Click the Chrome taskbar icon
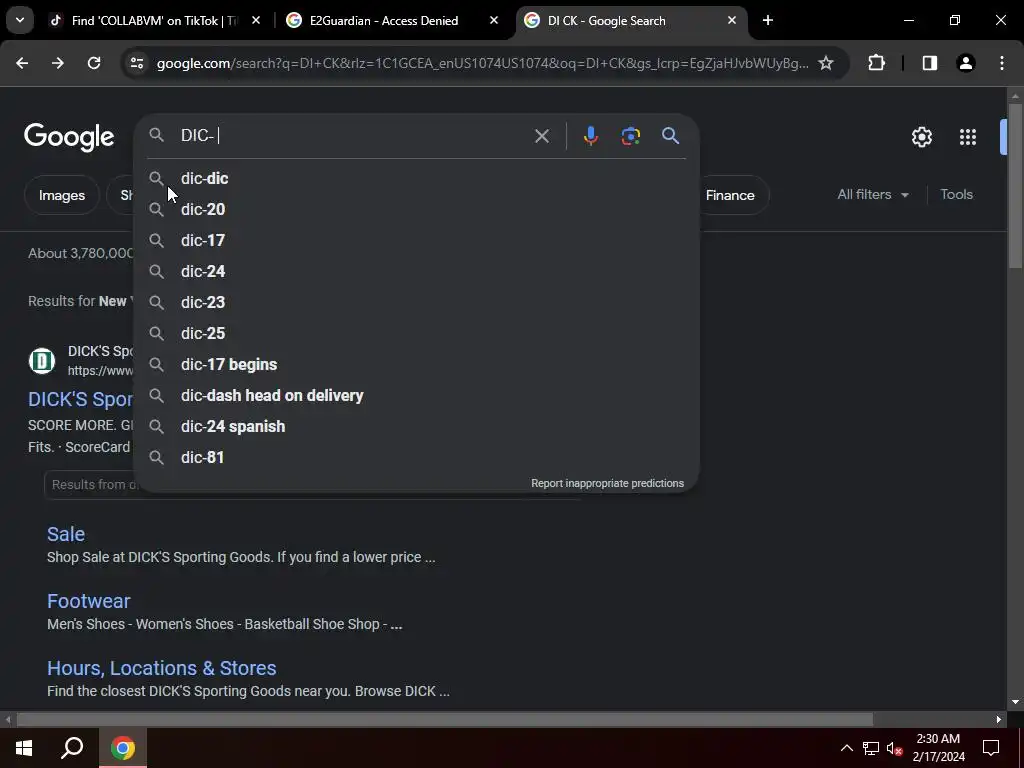The image size is (1024, 768). click(x=123, y=748)
